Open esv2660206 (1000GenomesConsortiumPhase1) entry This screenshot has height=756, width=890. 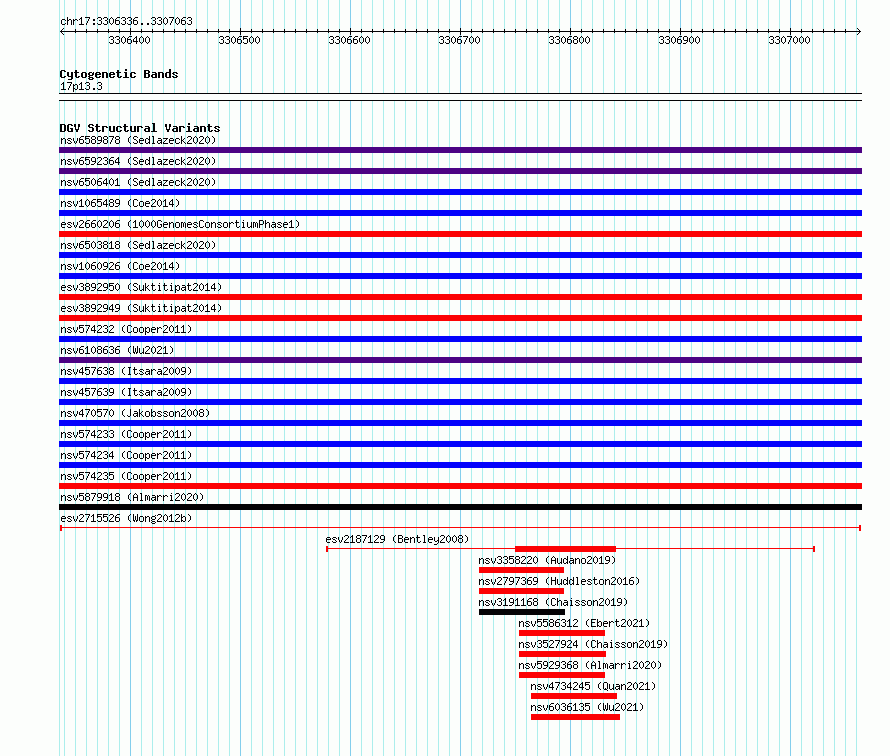180,224
